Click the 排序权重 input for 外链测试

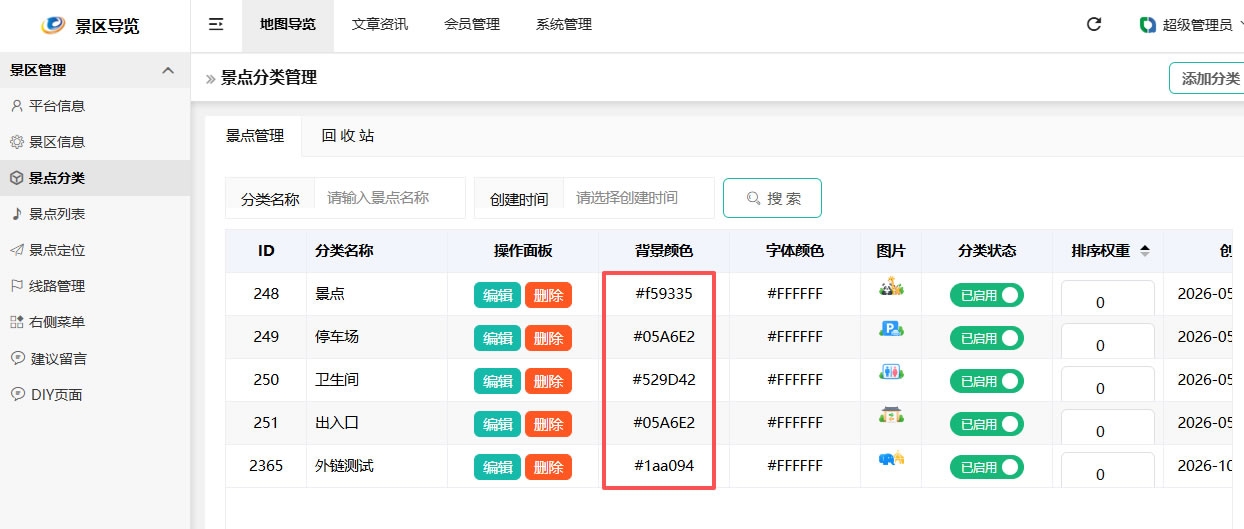1107,471
